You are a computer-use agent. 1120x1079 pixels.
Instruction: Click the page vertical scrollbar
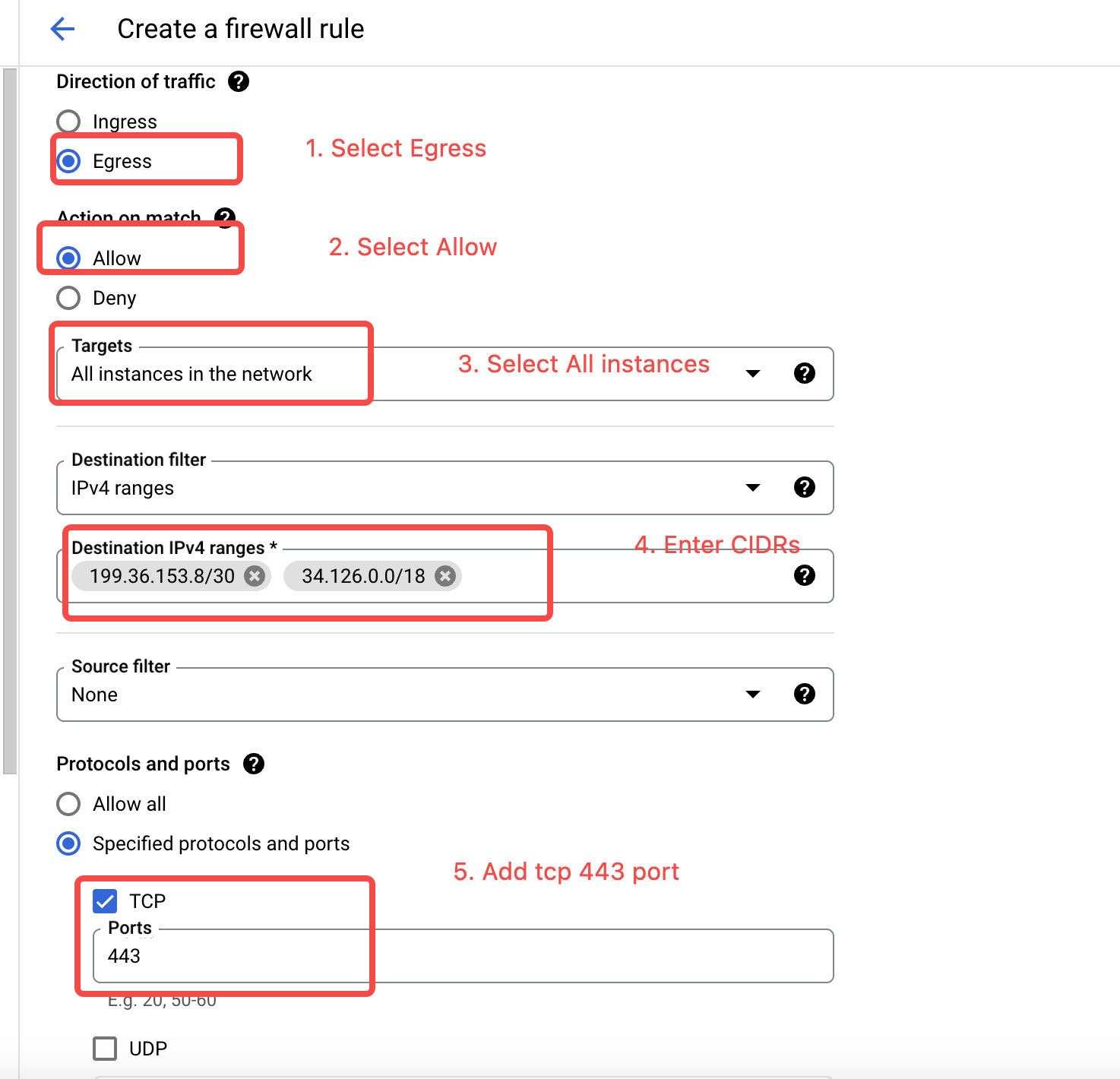click(10, 422)
